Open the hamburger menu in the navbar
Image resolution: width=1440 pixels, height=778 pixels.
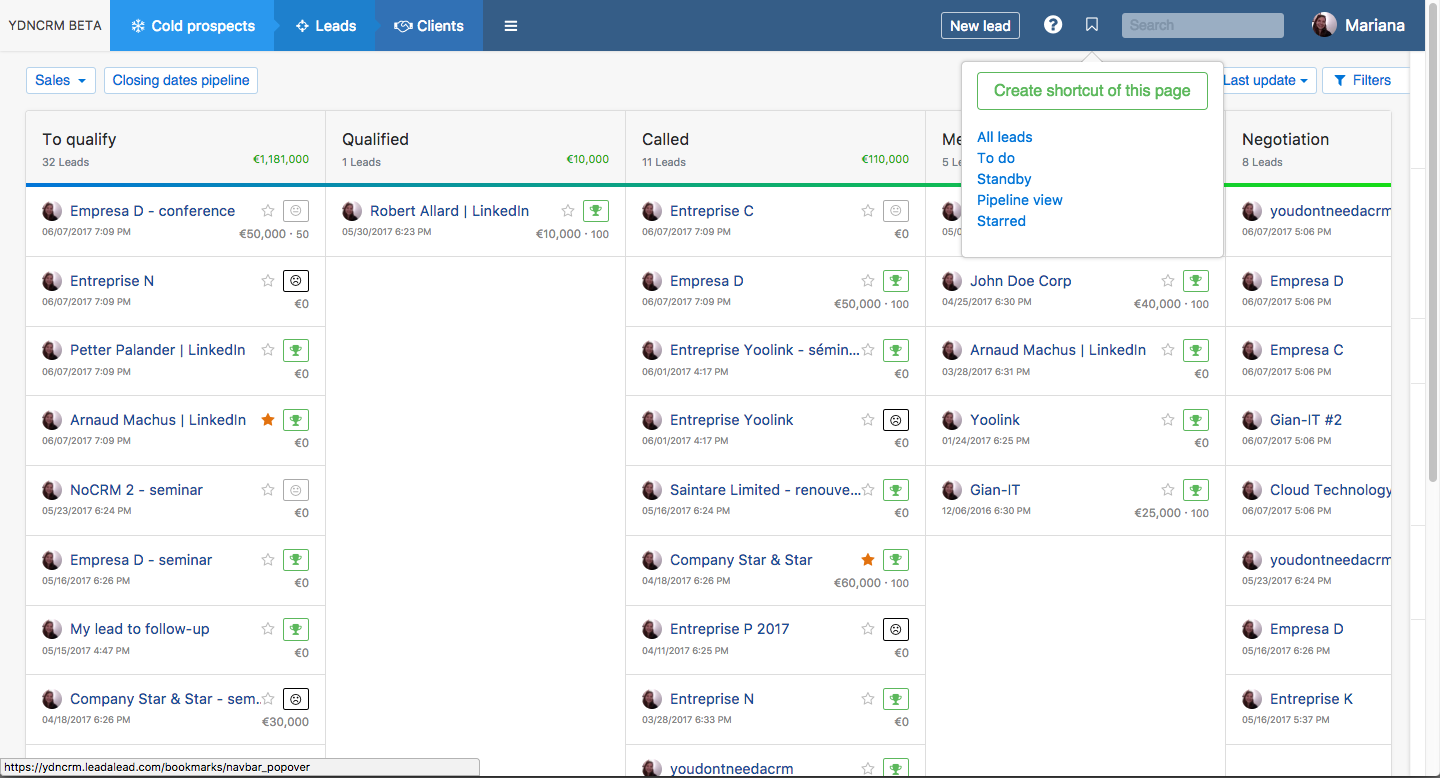pyautogui.click(x=511, y=26)
